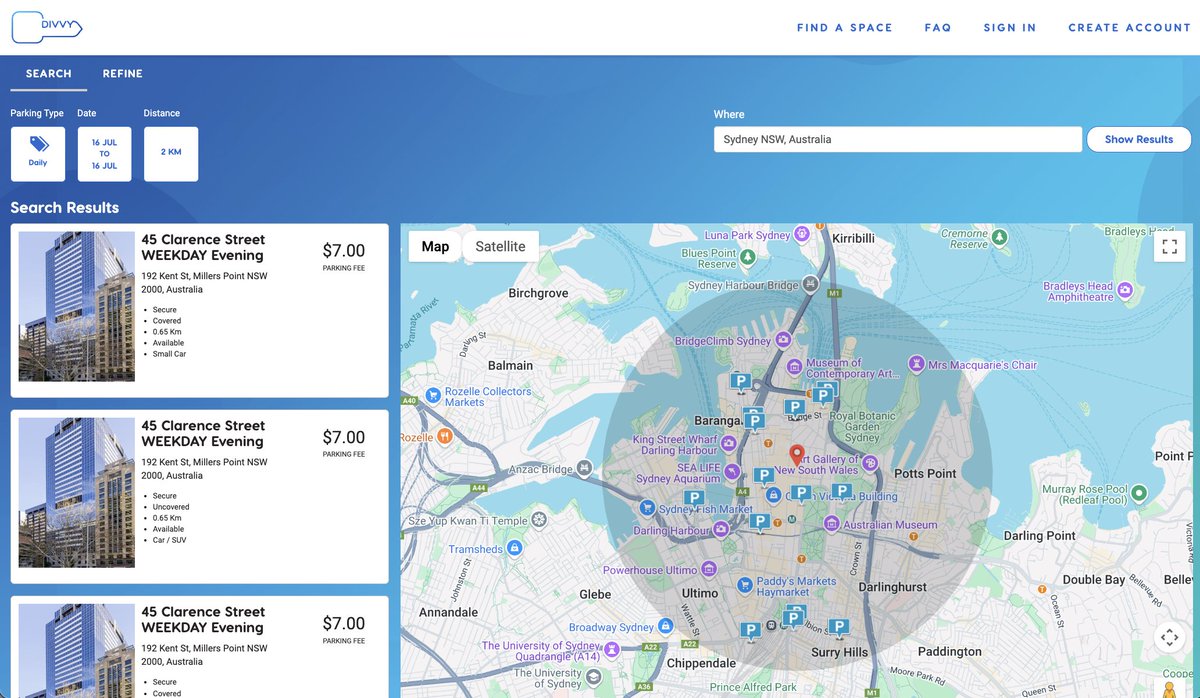Click Bradleys Head Amphitheatre camera icon

[x=1125, y=291]
